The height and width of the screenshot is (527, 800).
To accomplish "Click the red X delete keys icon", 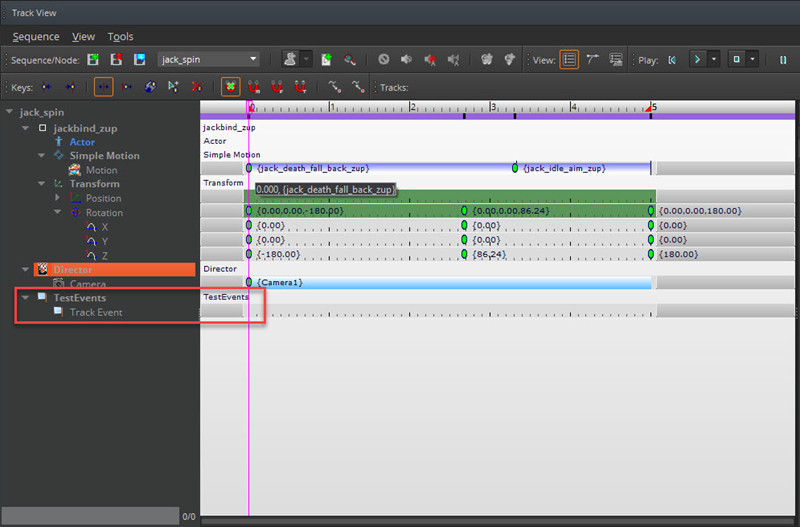I will click(197, 87).
